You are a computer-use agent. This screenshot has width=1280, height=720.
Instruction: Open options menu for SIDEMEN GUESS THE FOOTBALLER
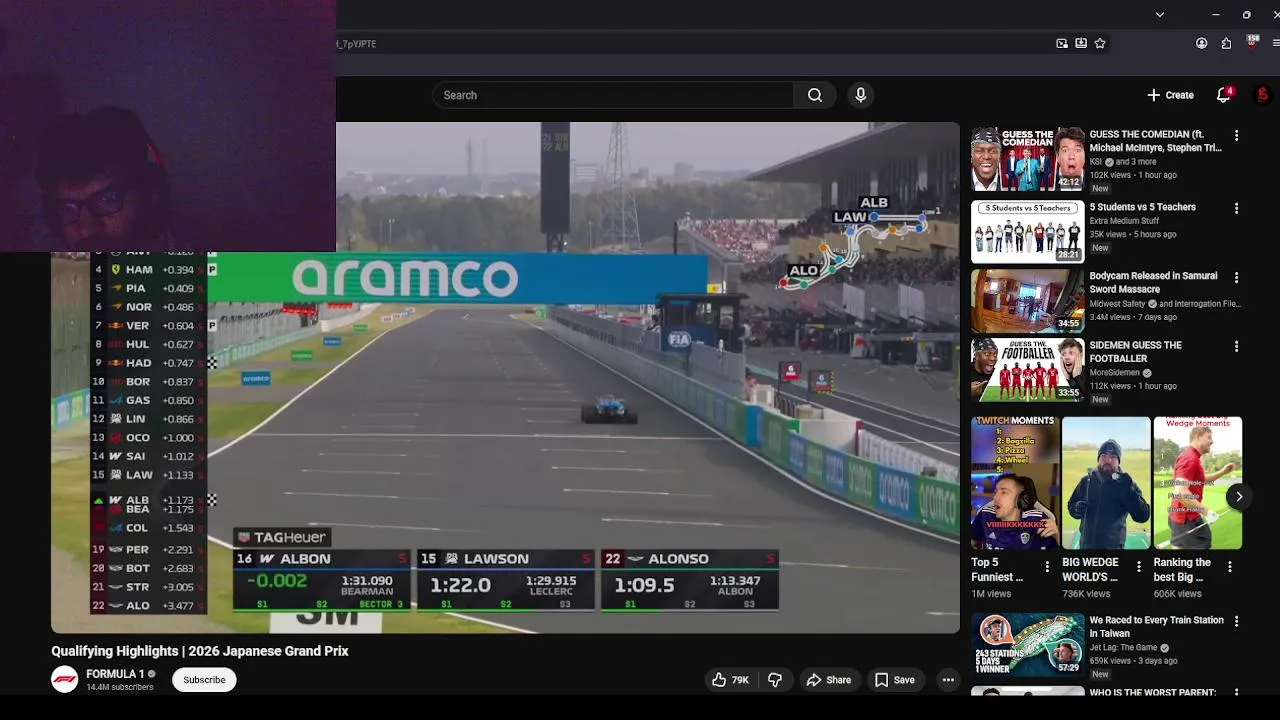click(1236, 346)
